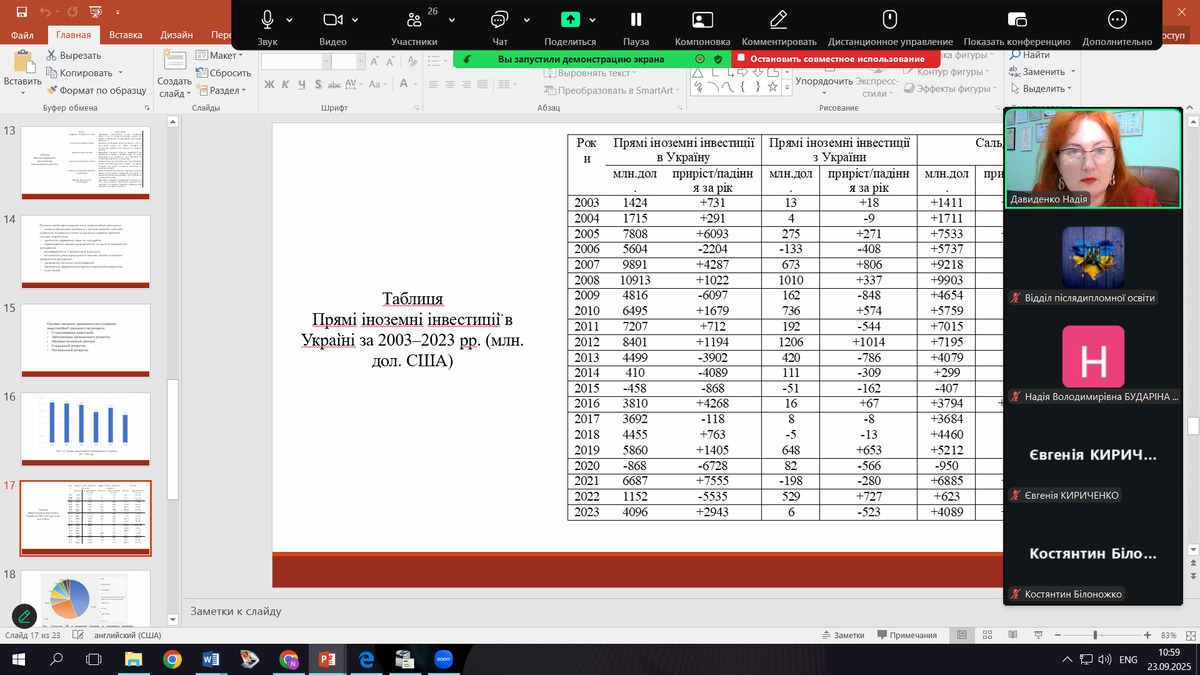Open the Раздел section dropdown

click(222, 90)
